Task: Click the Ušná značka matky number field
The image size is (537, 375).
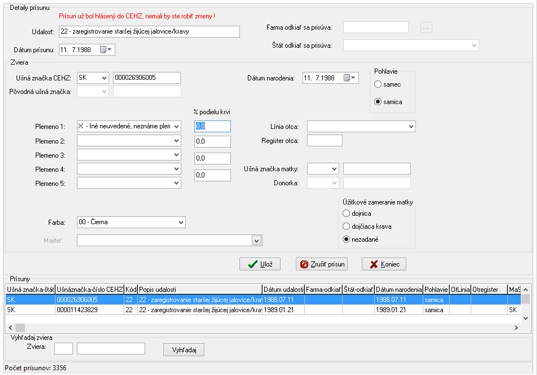Action: click(377, 168)
